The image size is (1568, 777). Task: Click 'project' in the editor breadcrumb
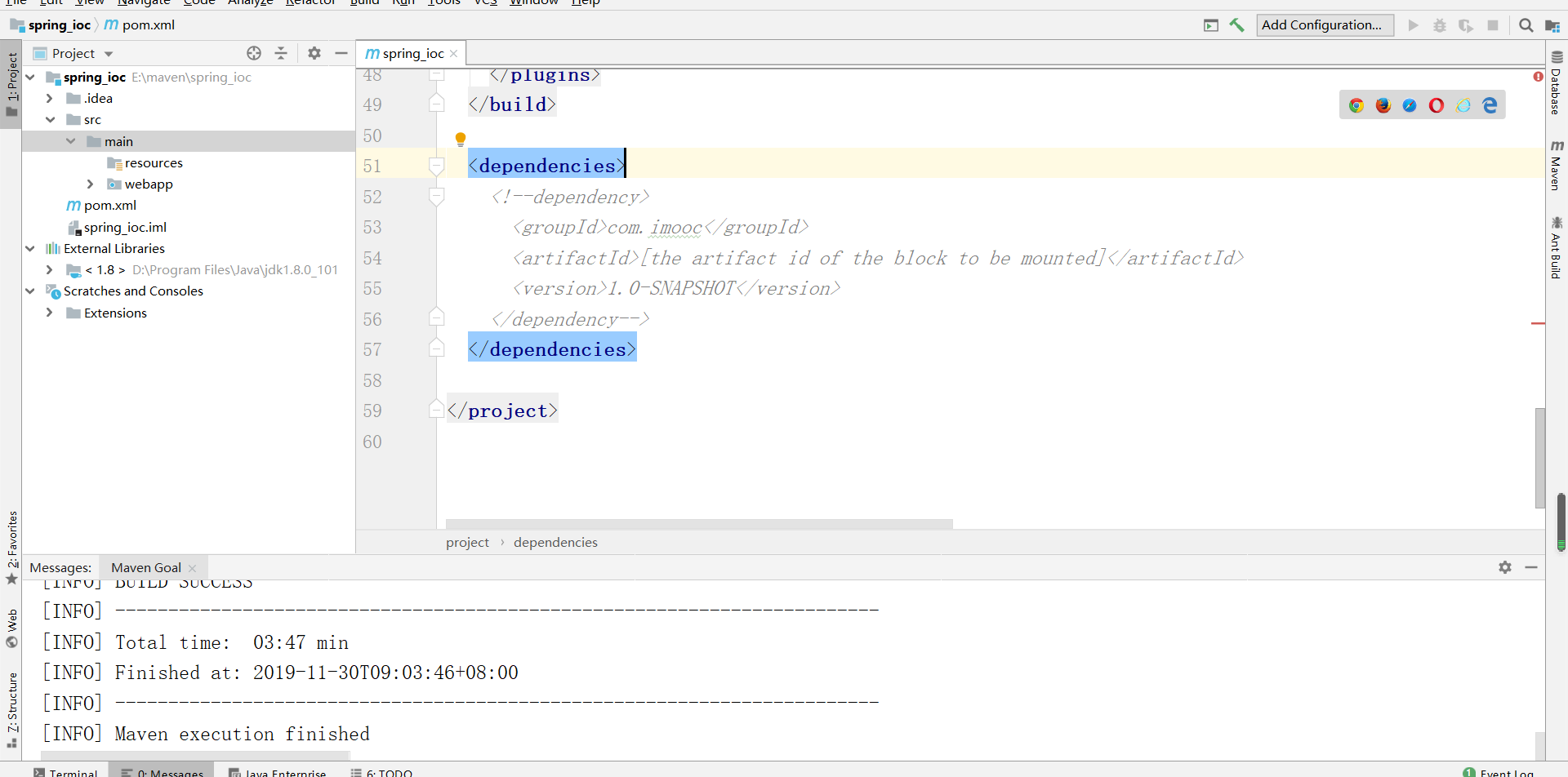coord(467,543)
